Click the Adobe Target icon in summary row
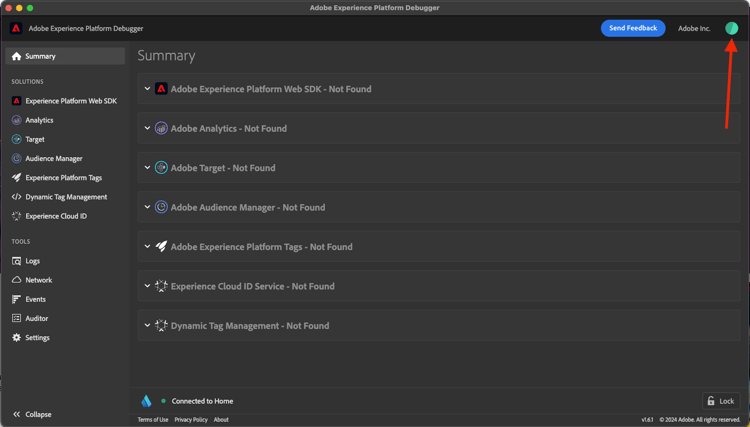This screenshot has width=750, height=427. click(161, 168)
